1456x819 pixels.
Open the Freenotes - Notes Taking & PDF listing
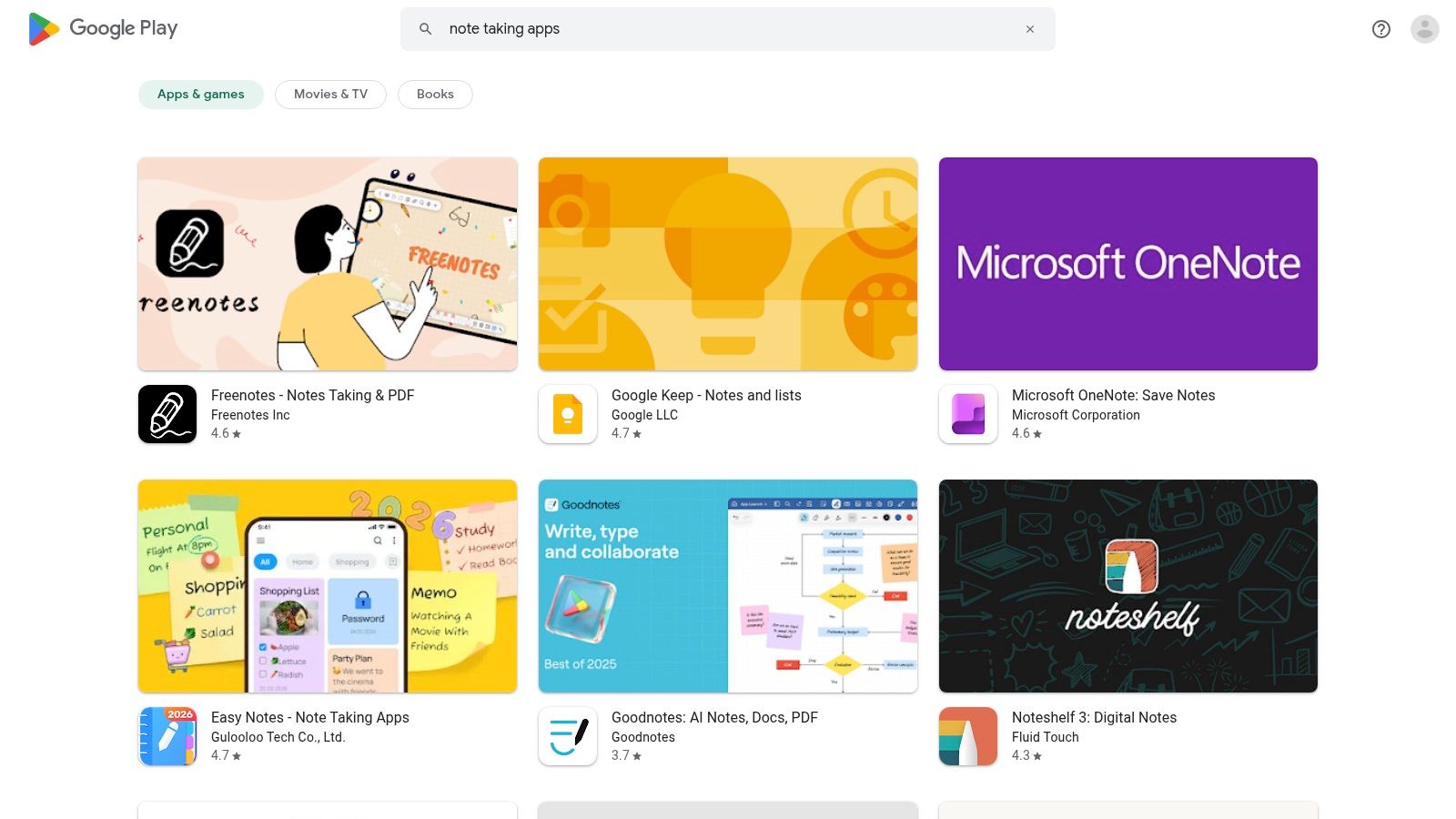point(311,395)
